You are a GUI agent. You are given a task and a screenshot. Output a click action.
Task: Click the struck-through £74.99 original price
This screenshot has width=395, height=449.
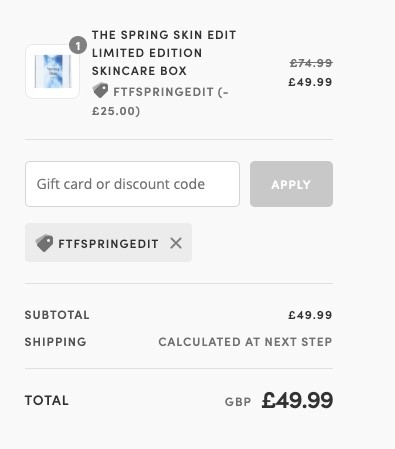pos(311,63)
